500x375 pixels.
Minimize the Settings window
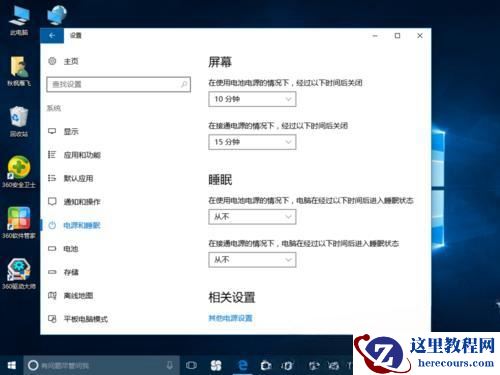pyautogui.click(x=375, y=36)
